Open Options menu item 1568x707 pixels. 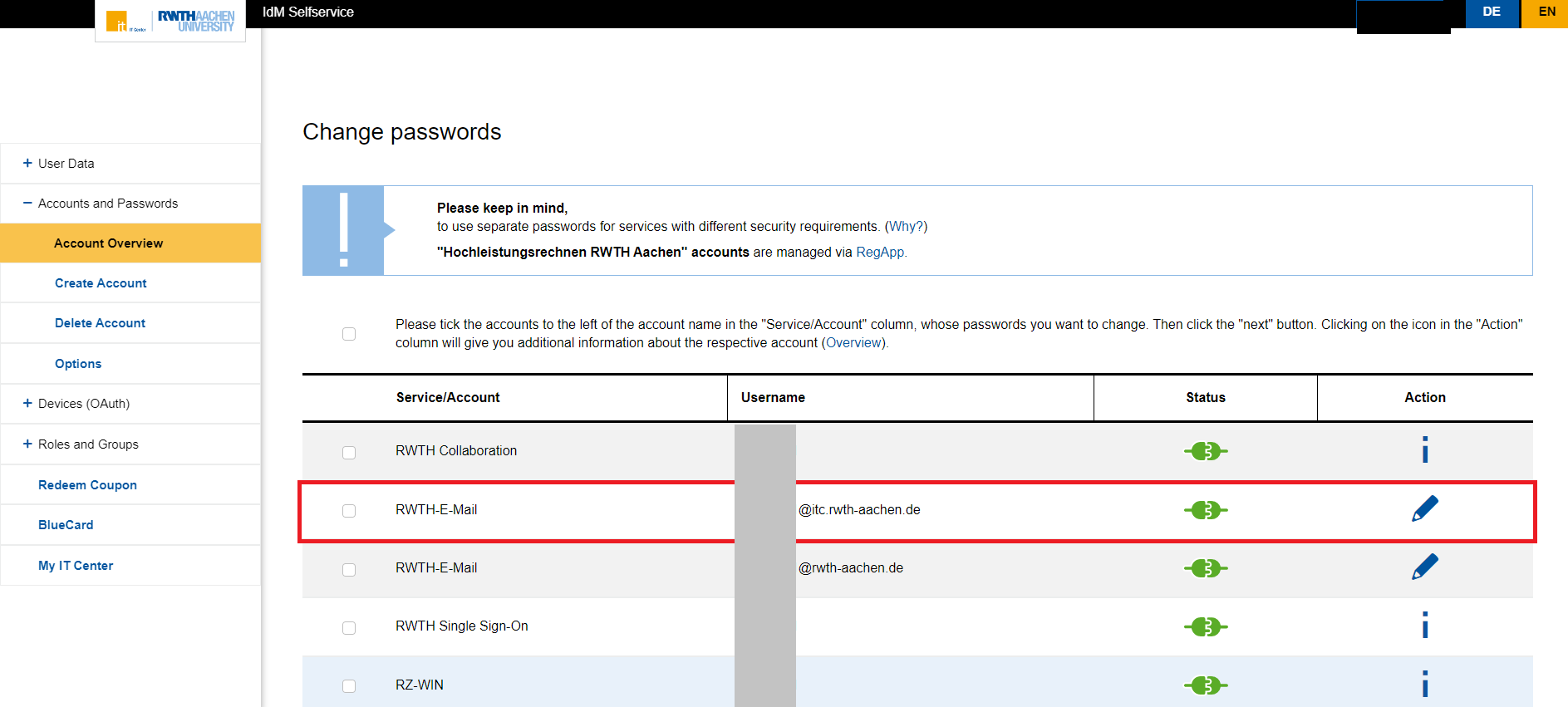pyautogui.click(x=78, y=364)
